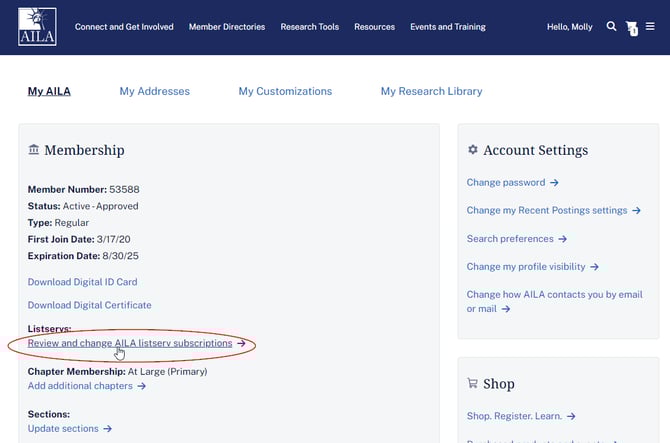Click arrow after Search preferences
Image resolution: width=670 pixels, height=443 pixels.
[563, 239]
